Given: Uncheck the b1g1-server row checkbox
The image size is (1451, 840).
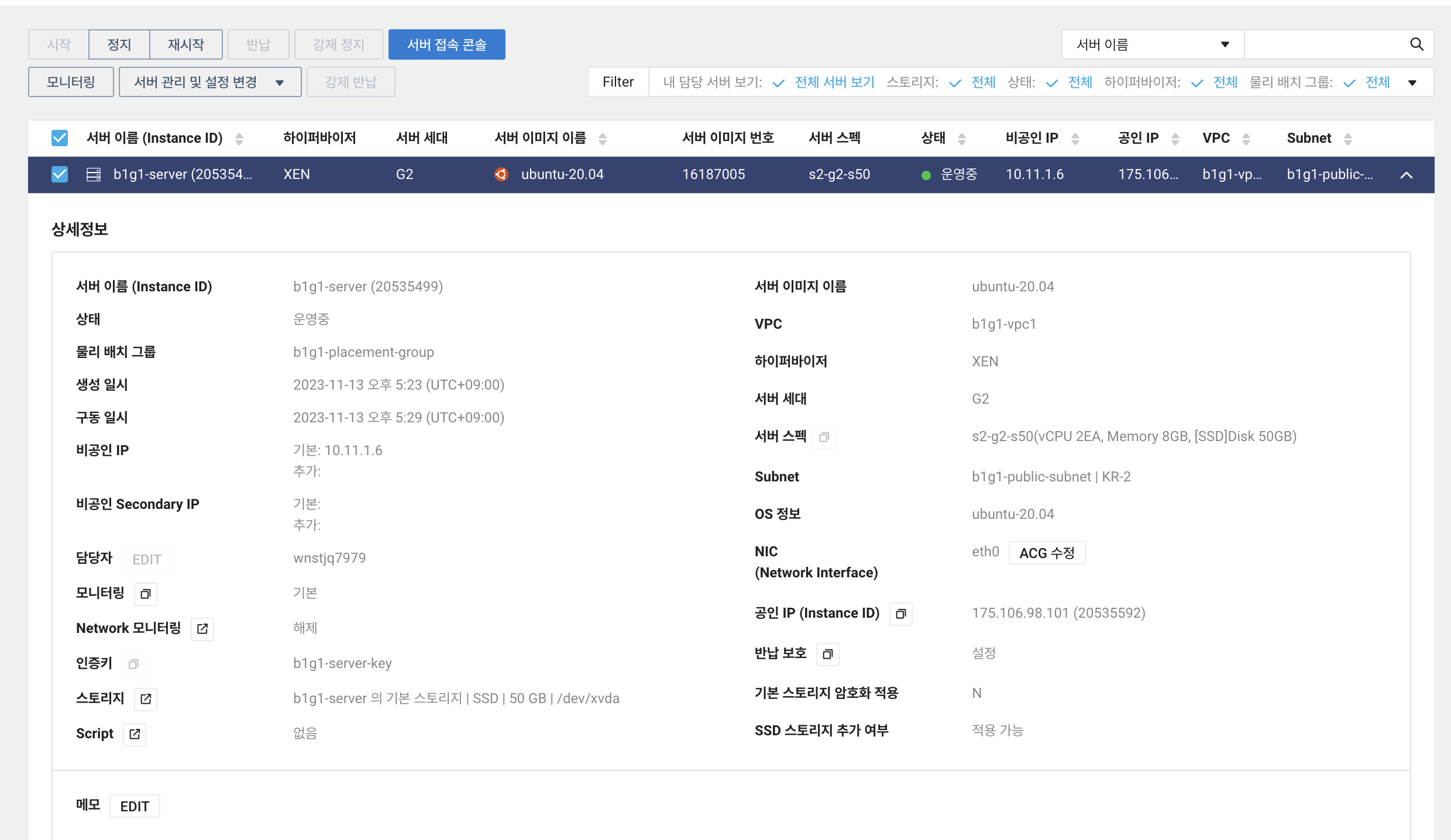Looking at the screenshot, I should pyautogui.click(x=60, y=174).
